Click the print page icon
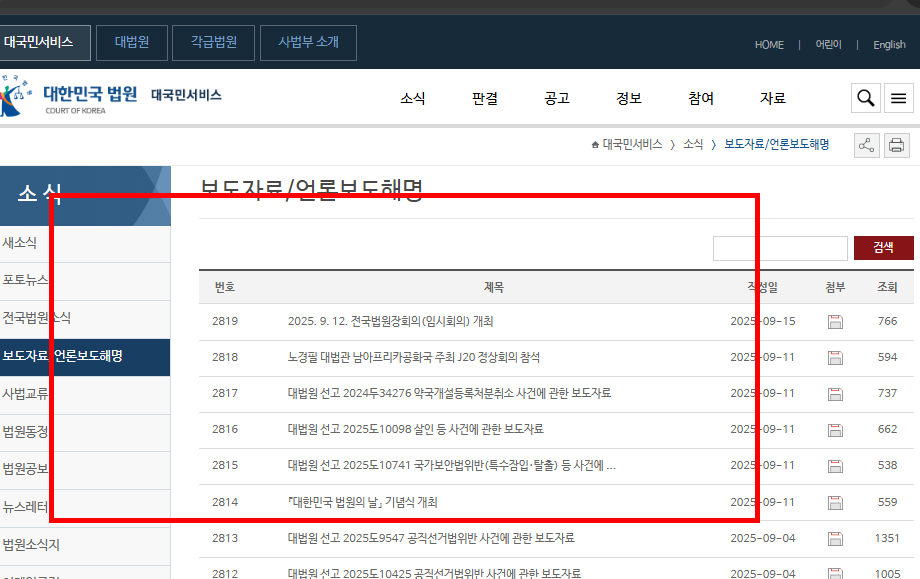The width and height of the screenshot is (920, 579). coord(896,144)
